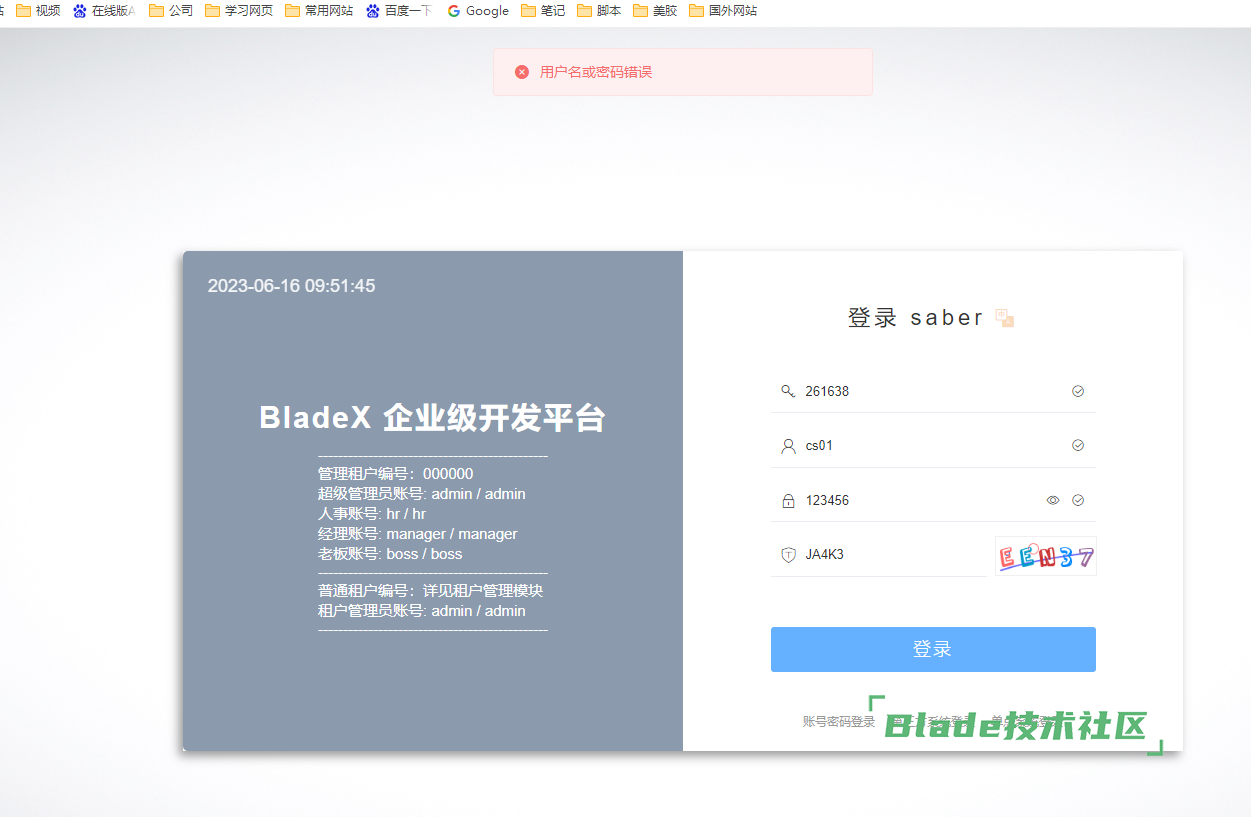
Task: Click the 登录 login button
Action: tap(933, 649)
